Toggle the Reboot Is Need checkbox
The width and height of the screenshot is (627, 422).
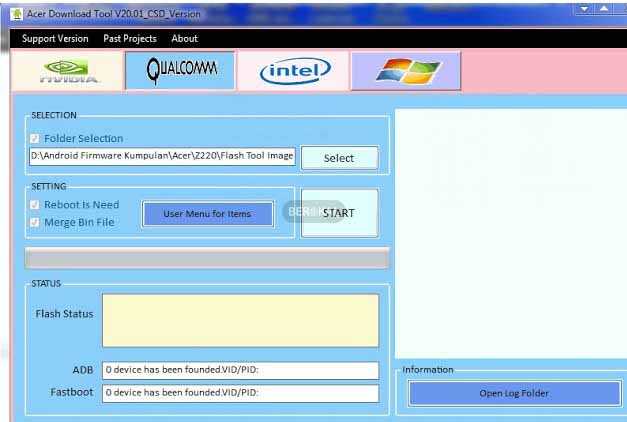coord(34,205)
